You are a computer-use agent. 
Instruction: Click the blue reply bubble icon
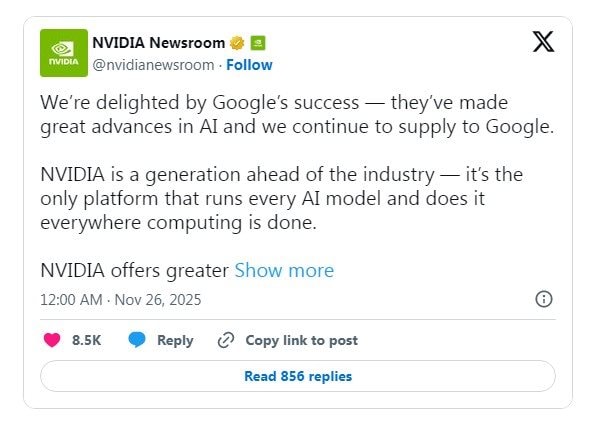click(137, 340)
